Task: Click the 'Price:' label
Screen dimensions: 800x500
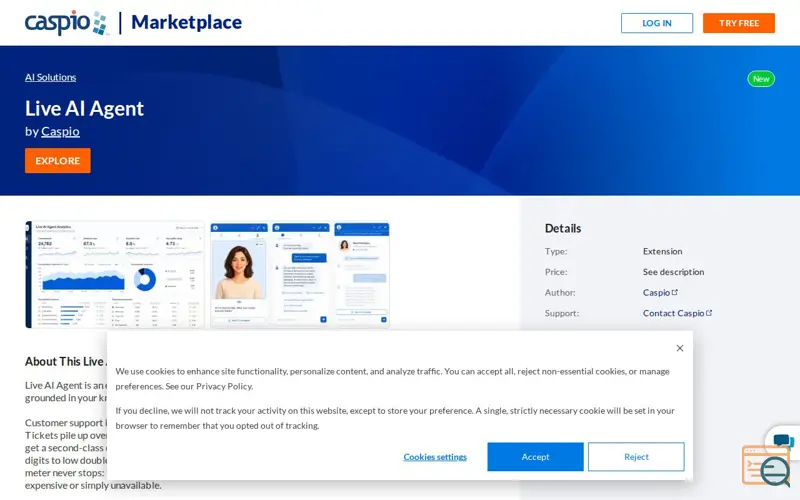Action: click(x=556, y=272)
